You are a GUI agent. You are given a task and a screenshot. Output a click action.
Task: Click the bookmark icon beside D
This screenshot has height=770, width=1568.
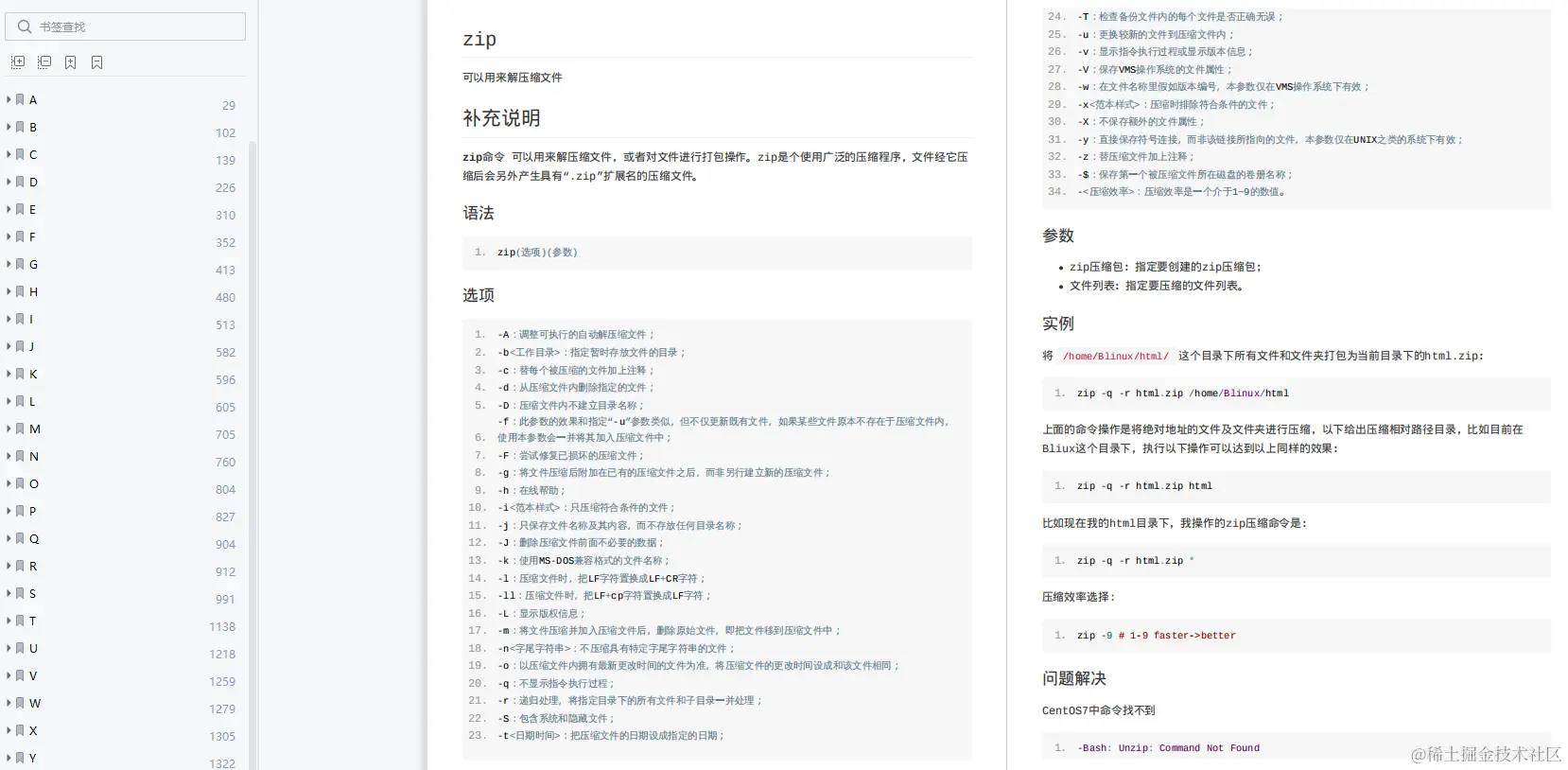tap(20, 182)
